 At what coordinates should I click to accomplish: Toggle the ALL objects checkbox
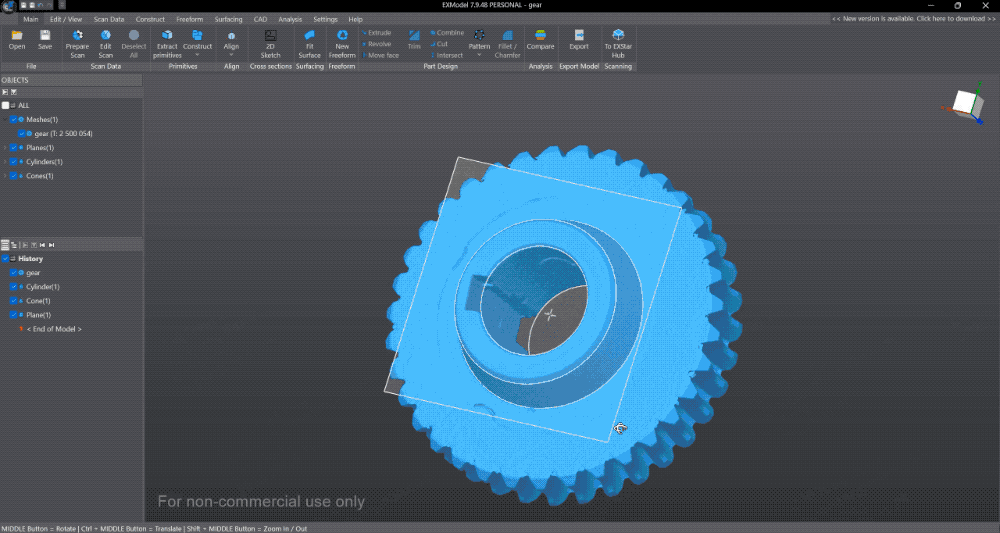6,105
